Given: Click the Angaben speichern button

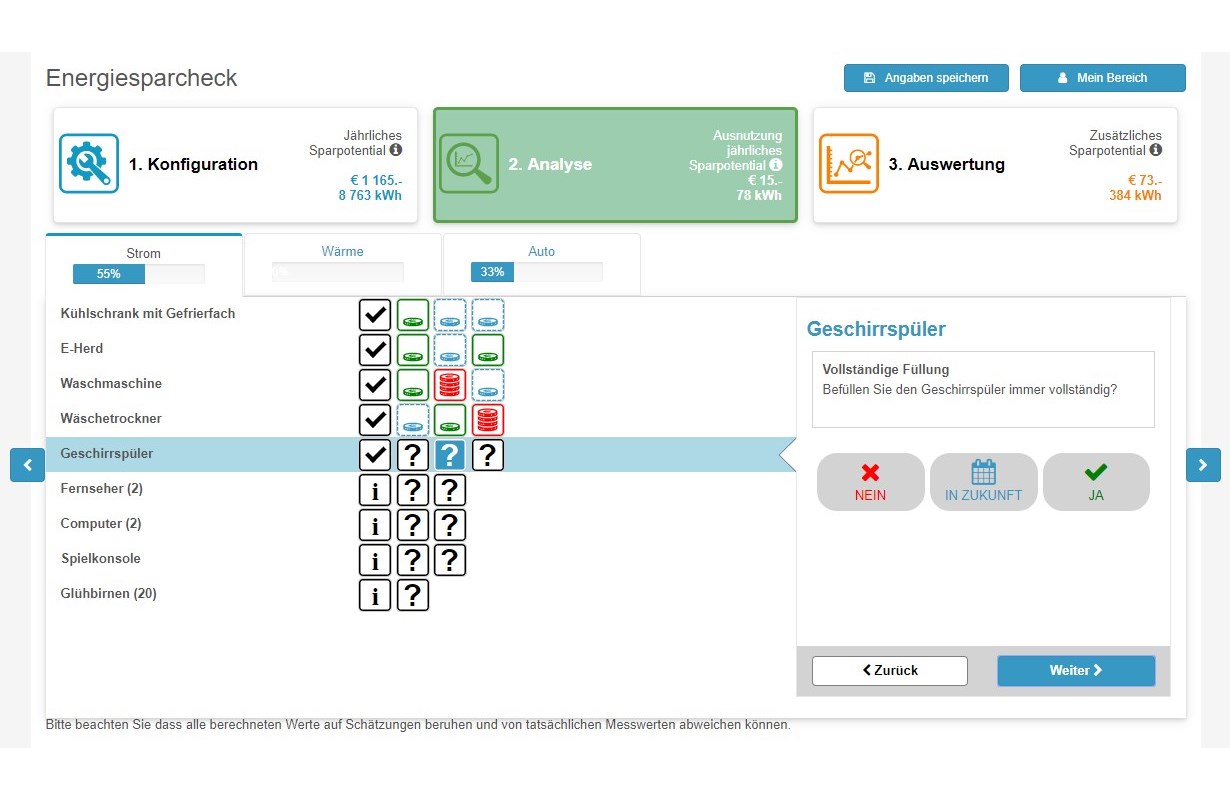Looking at the screenshot, I should tap(926, 78).
